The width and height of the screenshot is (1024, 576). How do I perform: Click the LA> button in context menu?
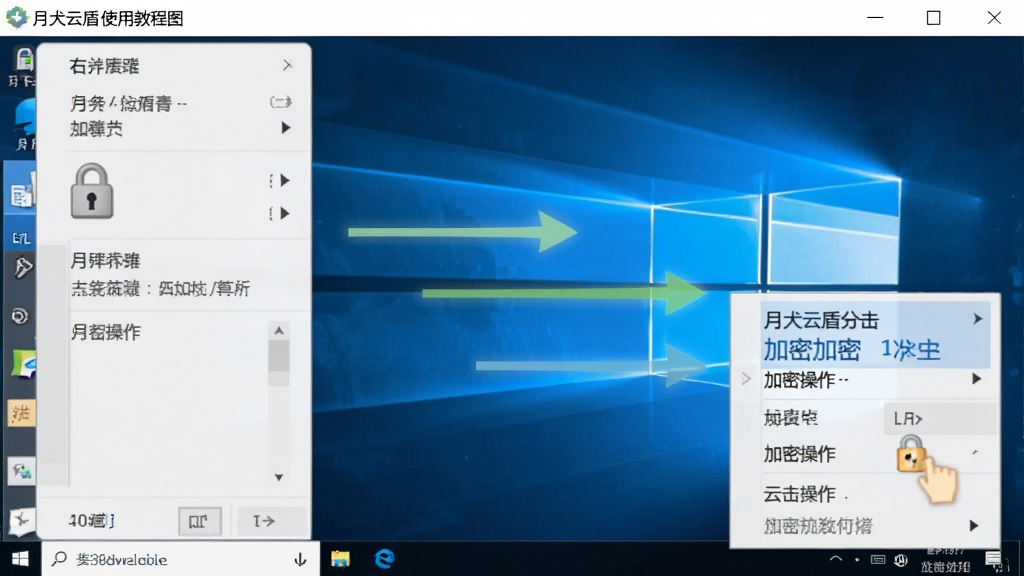(x=940, y=419)
